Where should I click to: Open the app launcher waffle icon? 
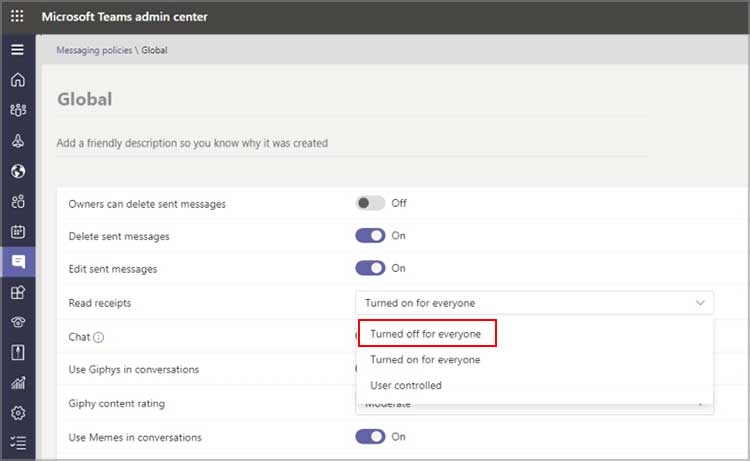click(x=17, y=16)
